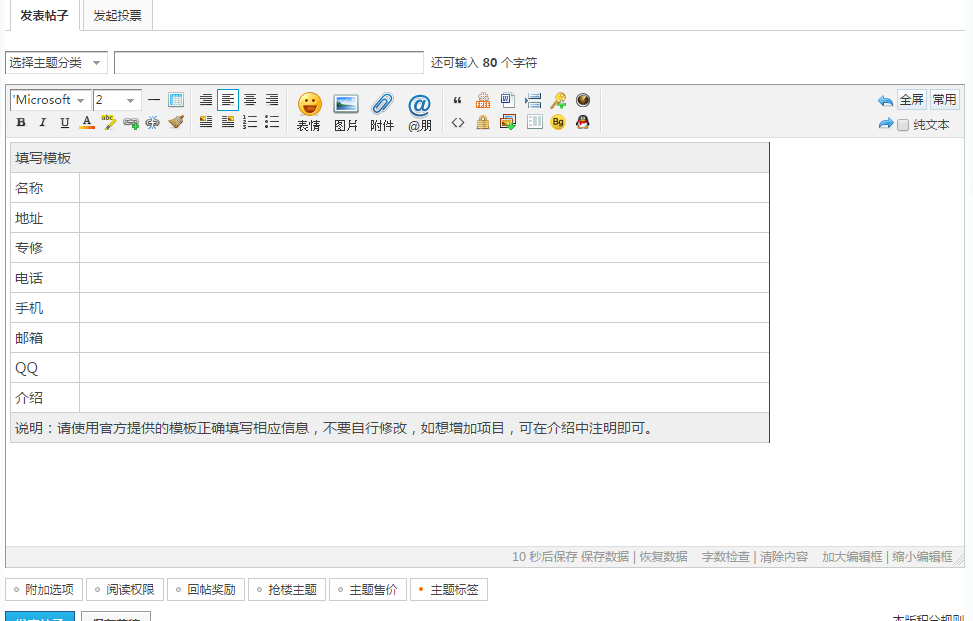Toggle bold text formatting

20,122
